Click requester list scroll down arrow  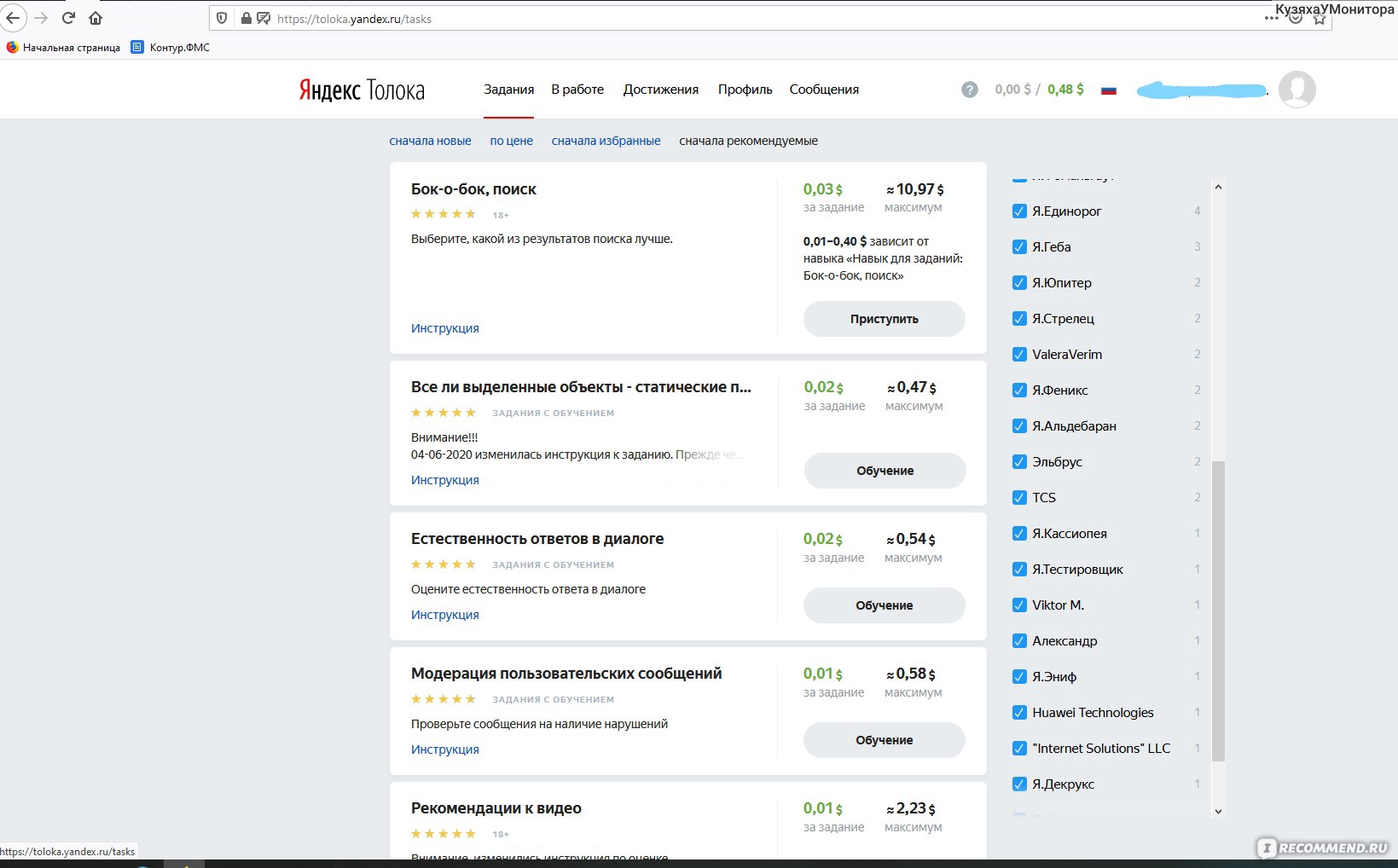pyautogui.click(x=1218, y=812)
